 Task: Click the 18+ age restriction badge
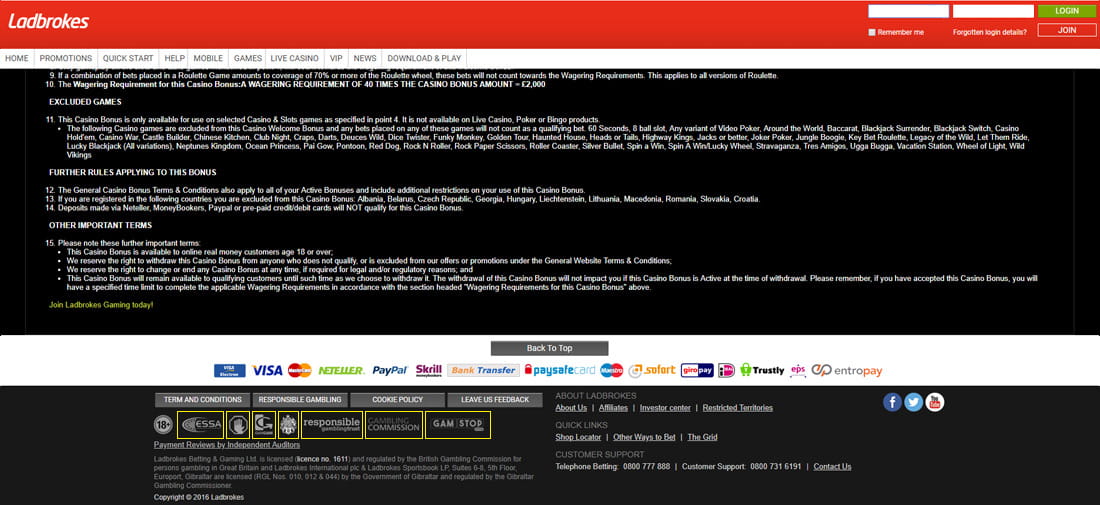[163, 425]
